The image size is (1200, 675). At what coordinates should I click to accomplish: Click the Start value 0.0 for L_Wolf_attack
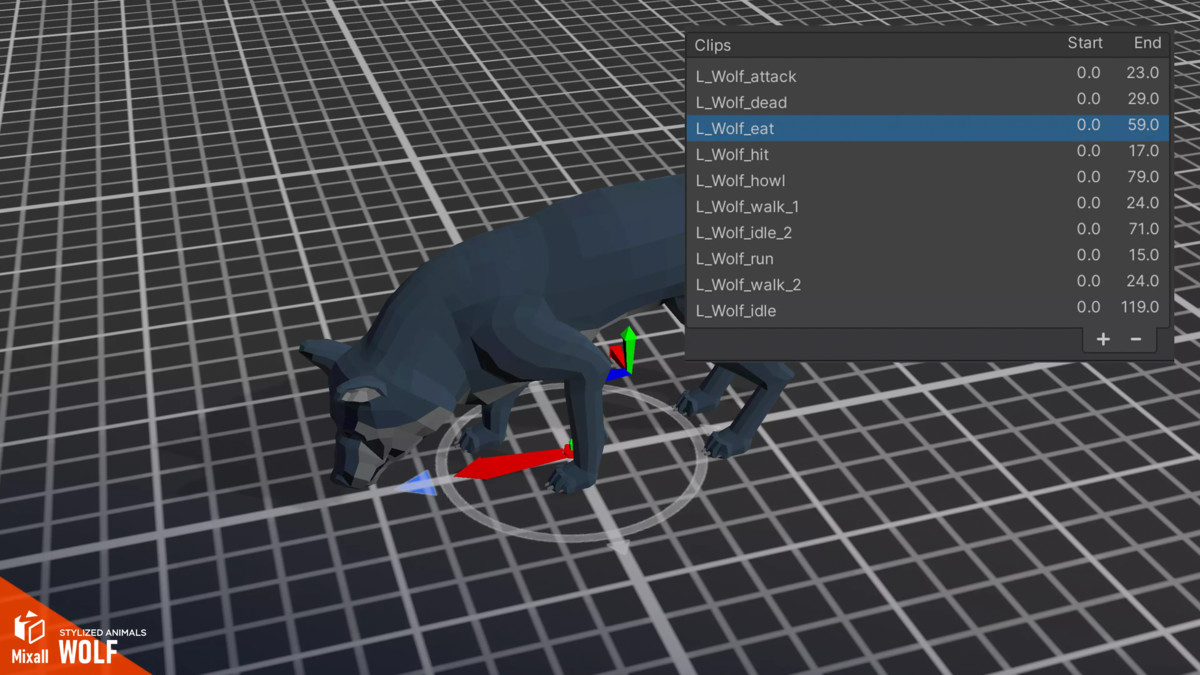click(x=1089, y=73)
